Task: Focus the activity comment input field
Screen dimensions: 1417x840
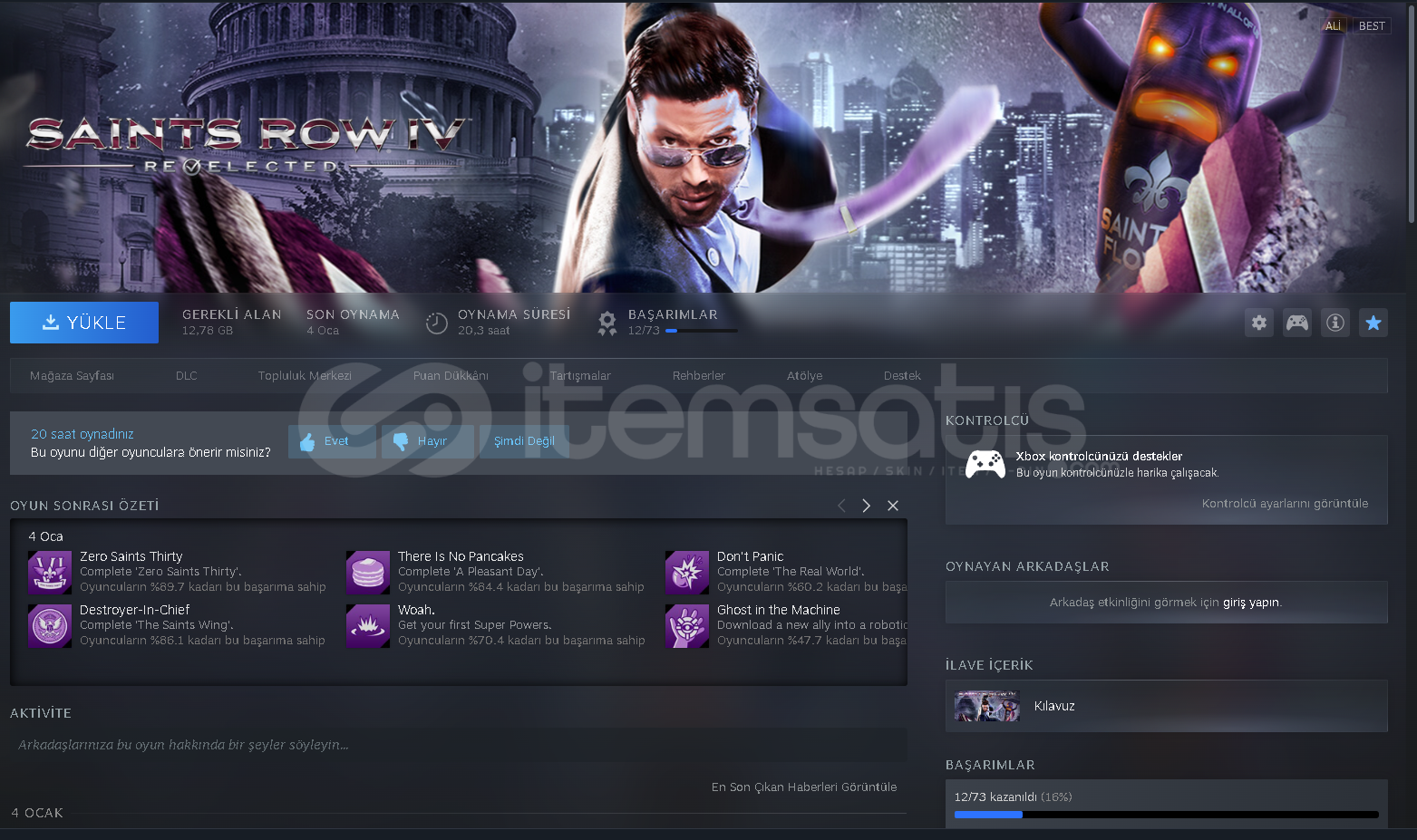Action: tap(458, 745)
